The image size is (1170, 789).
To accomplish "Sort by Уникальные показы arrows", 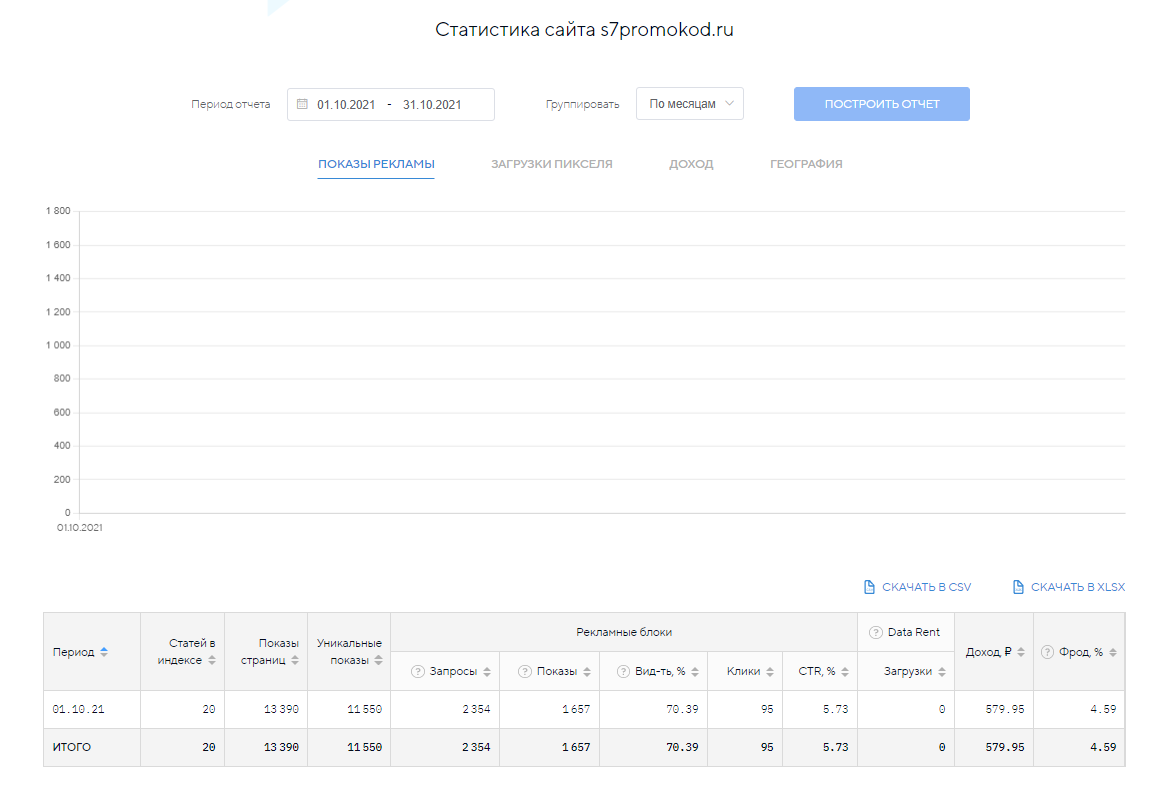I will (378, 660).
